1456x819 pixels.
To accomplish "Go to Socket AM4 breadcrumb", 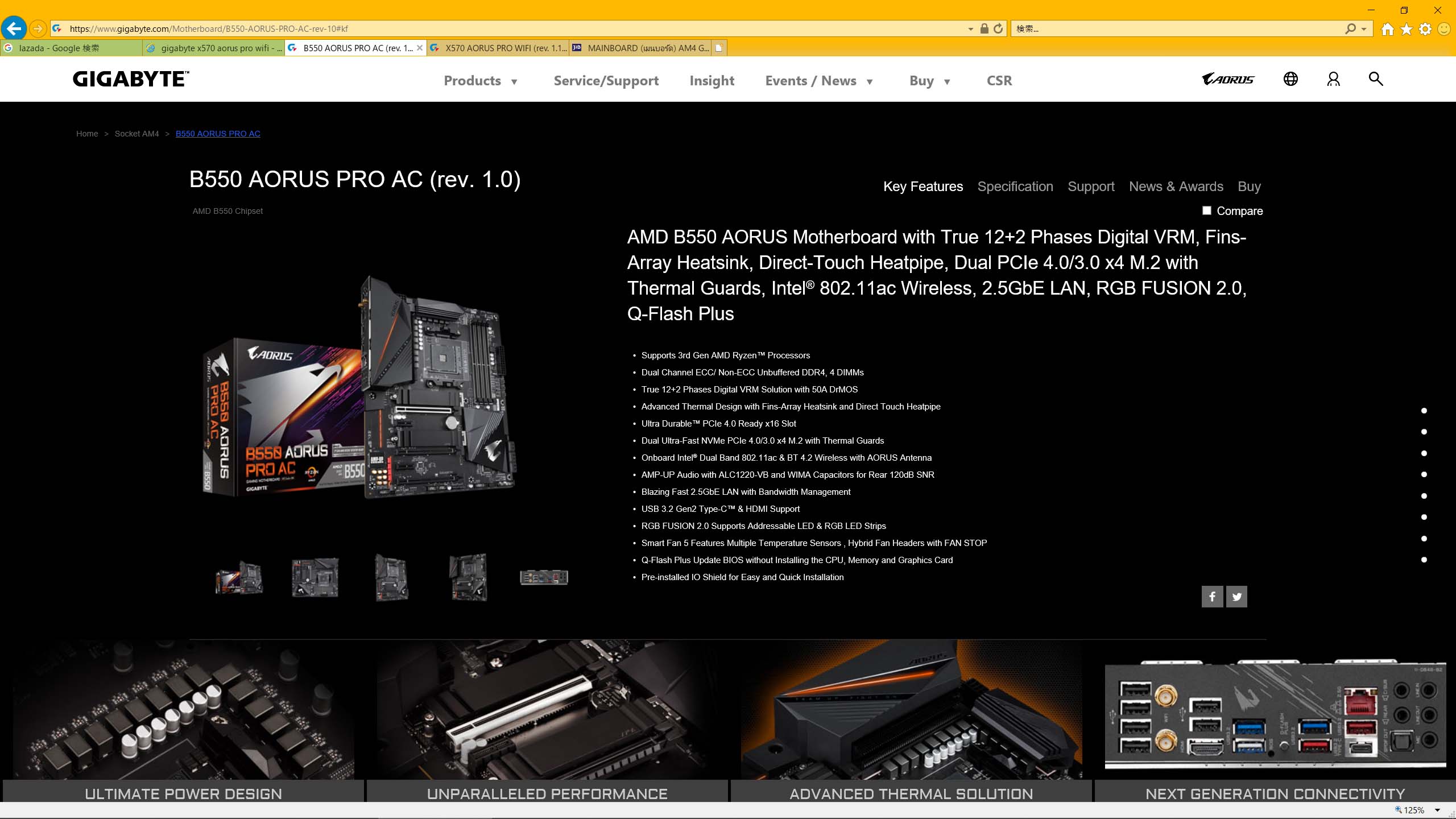I will pyautogui.click(x=137, y=134).
